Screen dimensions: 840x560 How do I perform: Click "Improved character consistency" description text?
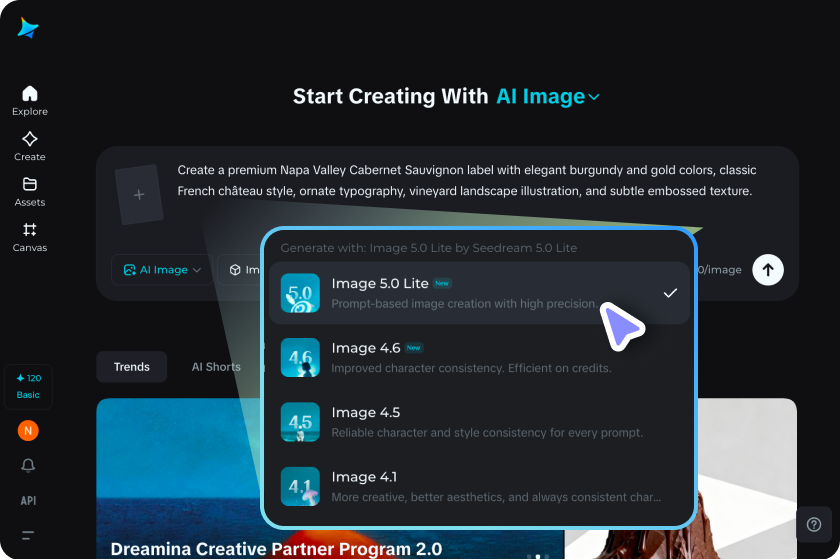[x=471, y=368]
